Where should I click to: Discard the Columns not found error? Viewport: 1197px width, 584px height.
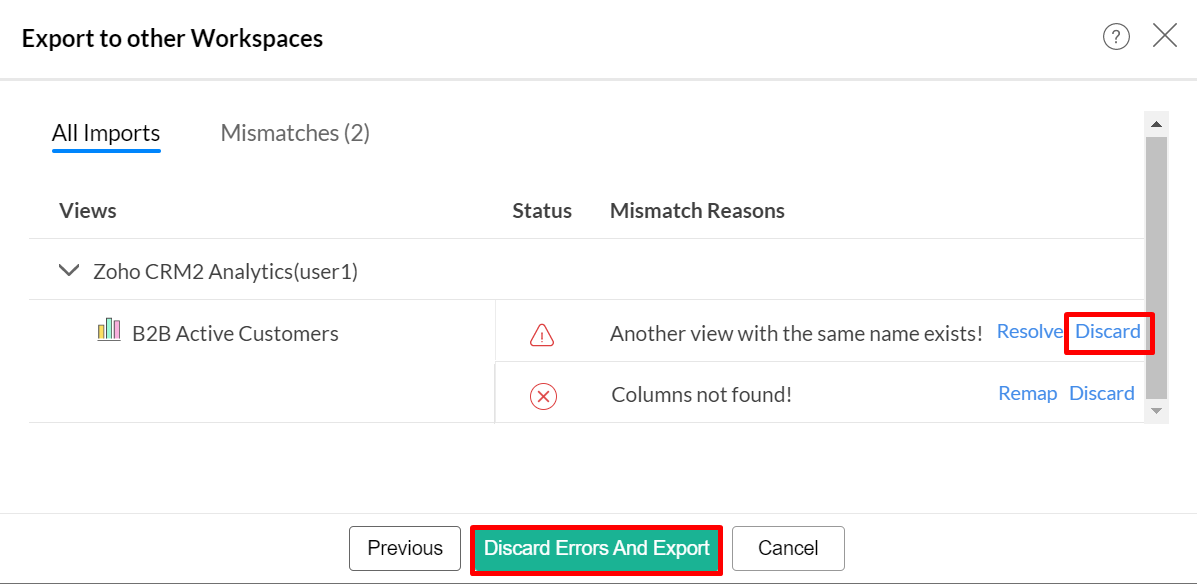[1102, 394]
